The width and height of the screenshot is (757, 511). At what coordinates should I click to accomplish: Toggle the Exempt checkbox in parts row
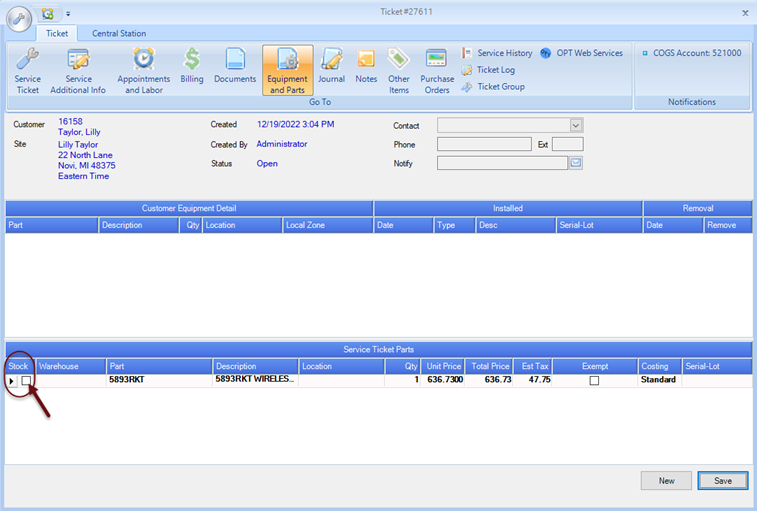point(594,381)
